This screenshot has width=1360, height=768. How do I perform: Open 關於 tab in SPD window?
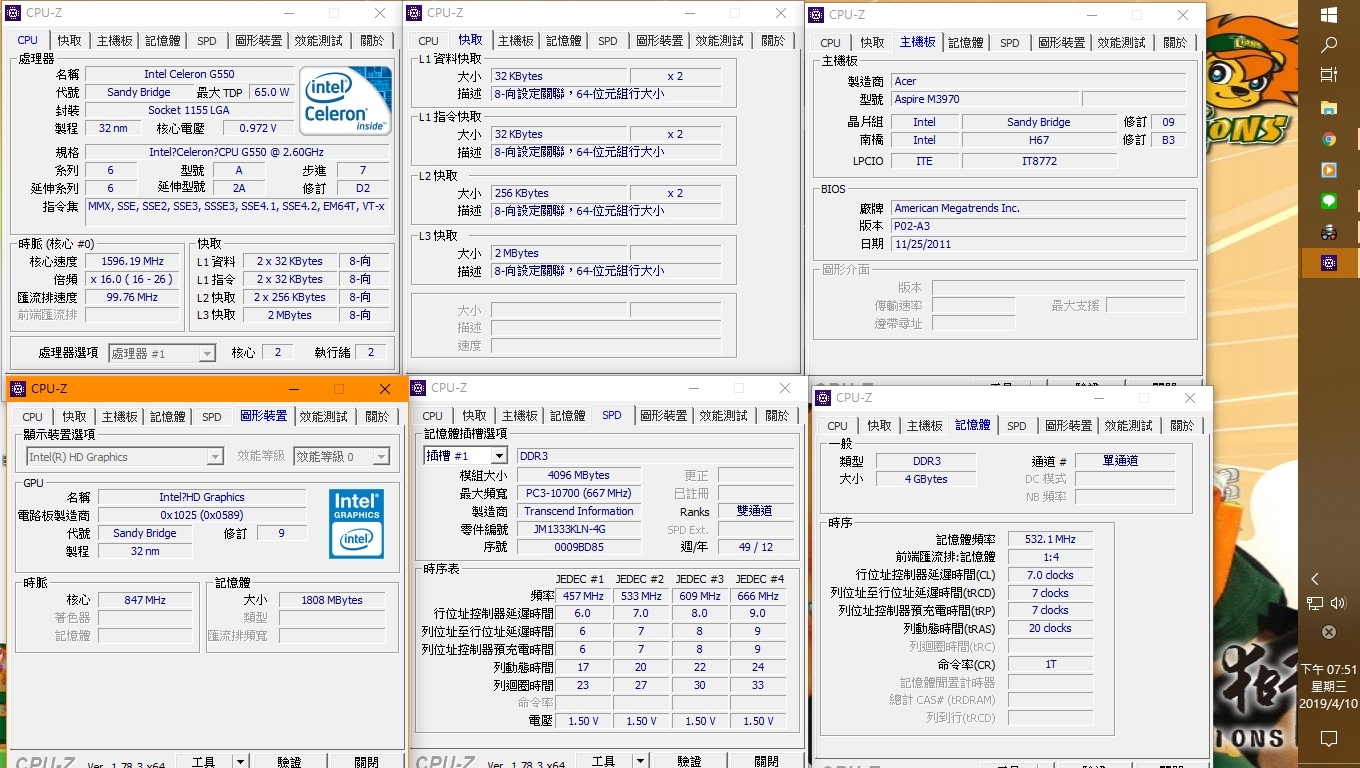pos(777,416)
